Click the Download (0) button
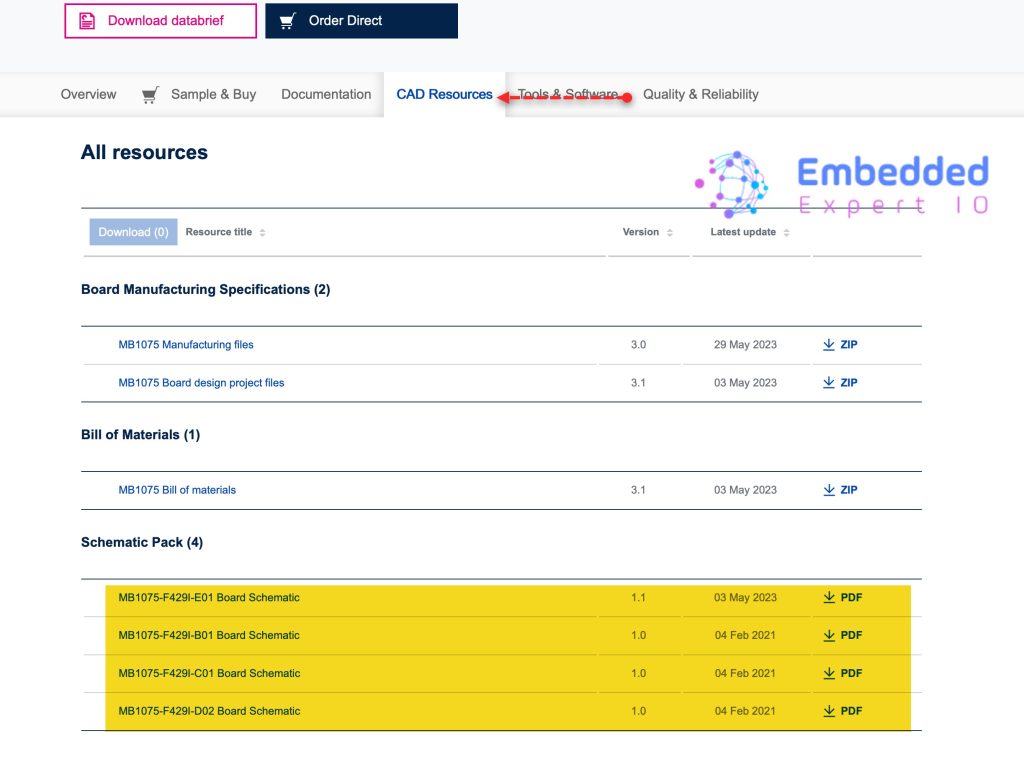This screenshot has width=1024, height=757. pos(133,232)
